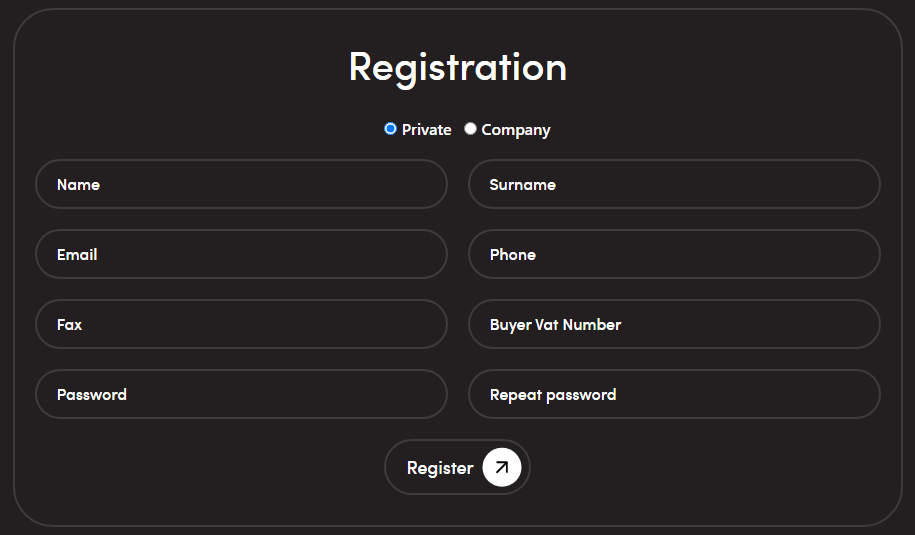
Task: Click into the Surname field
Action: click(x=674, y=185)
